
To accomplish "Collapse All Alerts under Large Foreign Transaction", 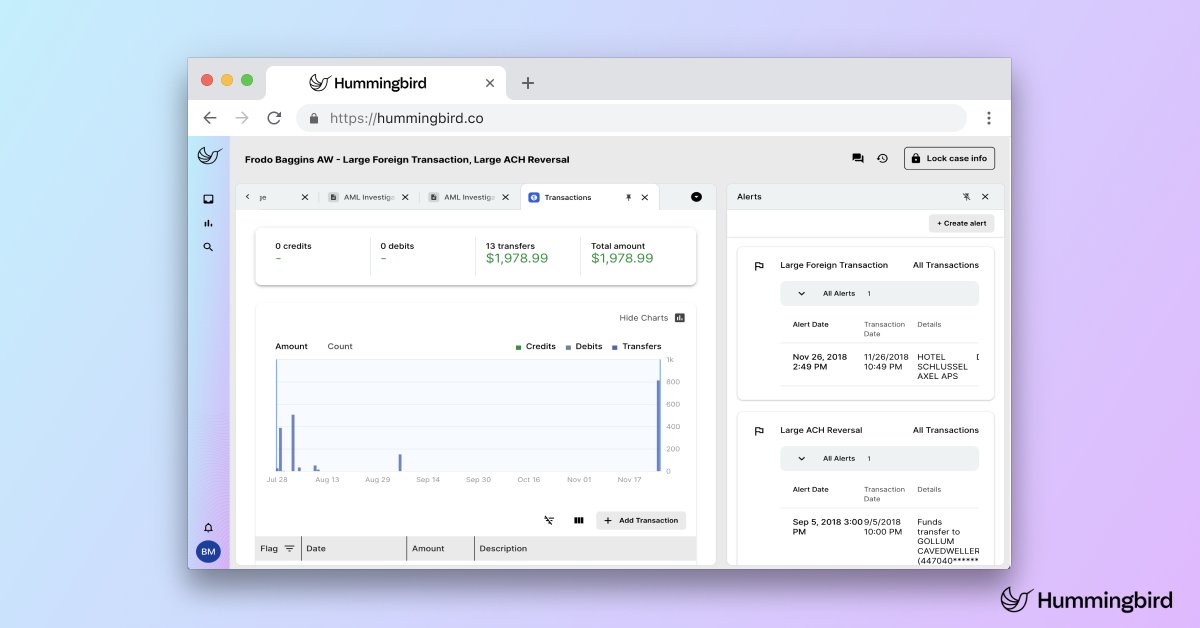I will point(801,293).
